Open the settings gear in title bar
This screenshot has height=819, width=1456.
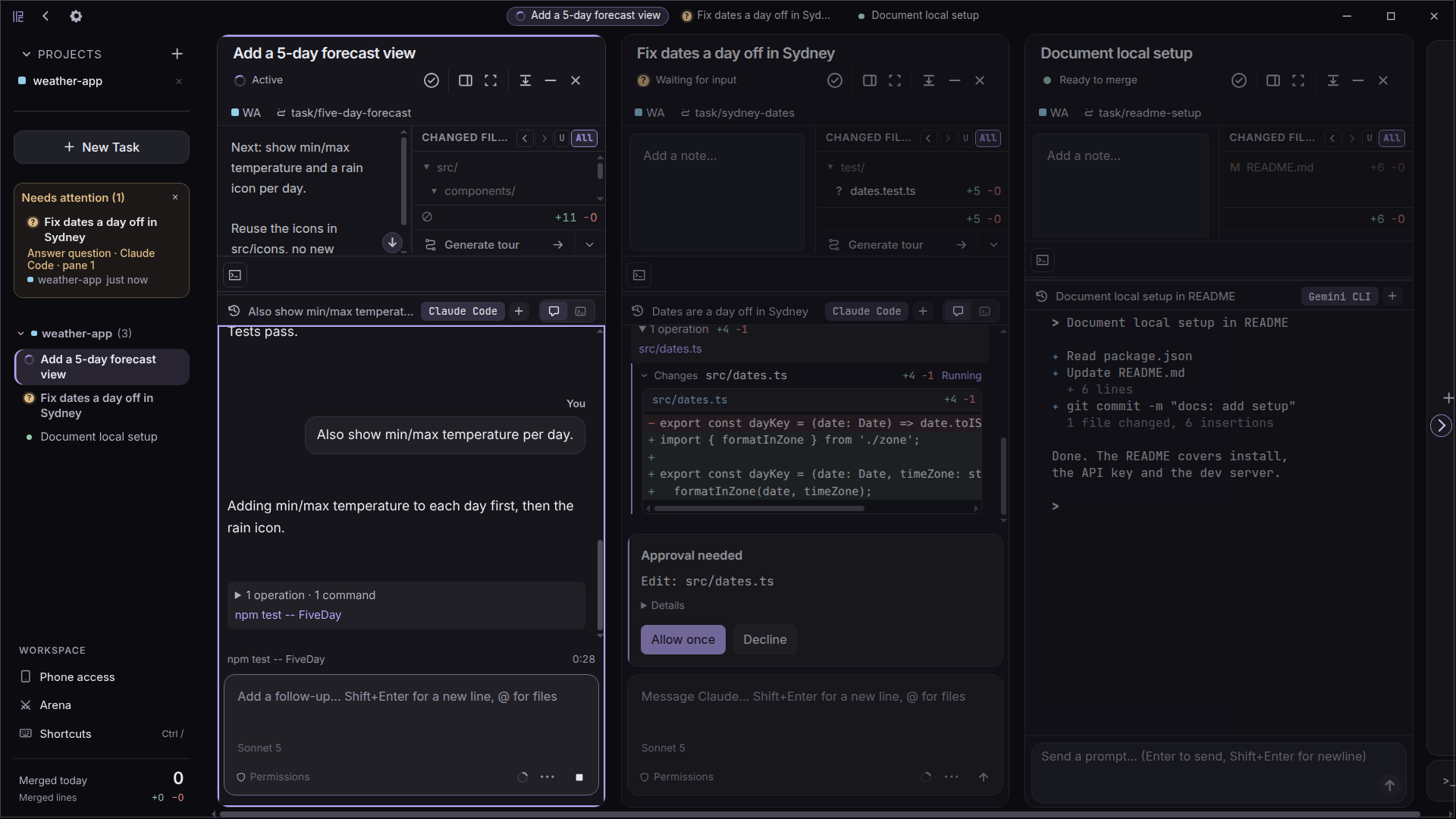coord(76,16)
